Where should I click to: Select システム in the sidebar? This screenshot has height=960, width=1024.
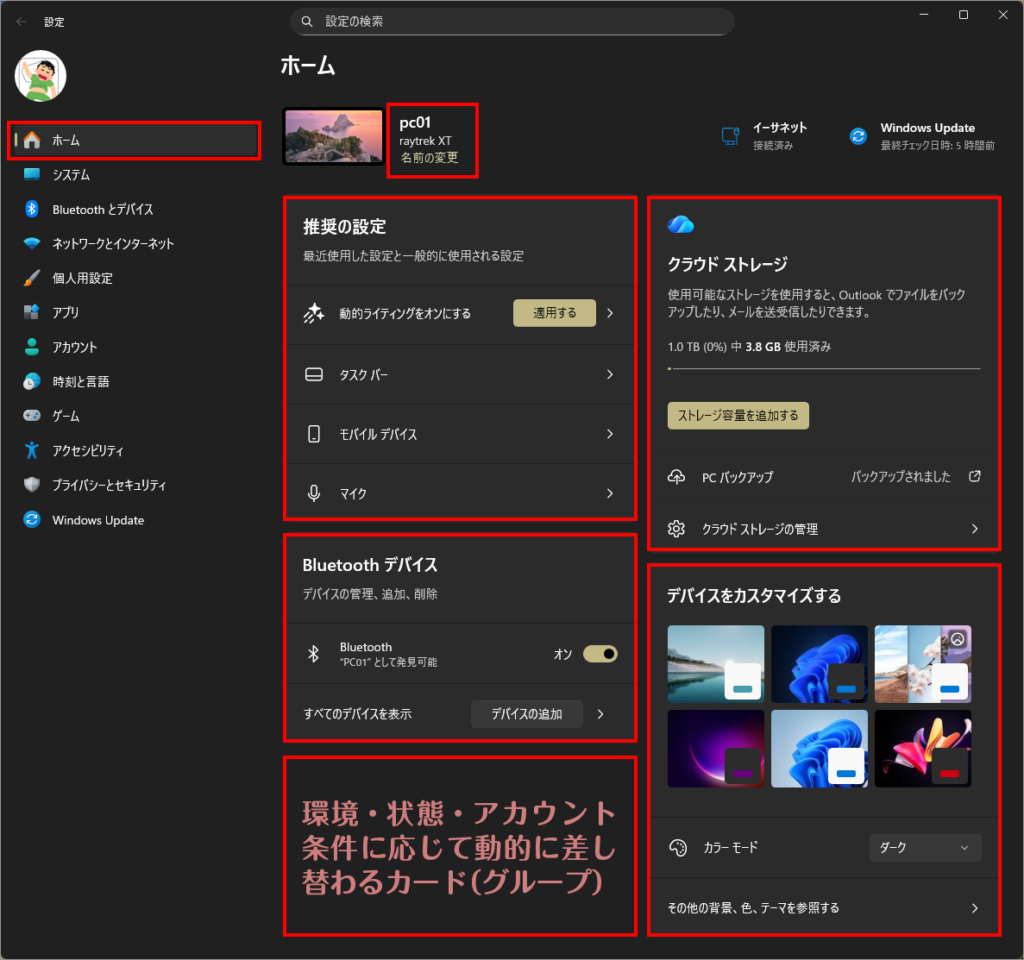coord(71,175)
